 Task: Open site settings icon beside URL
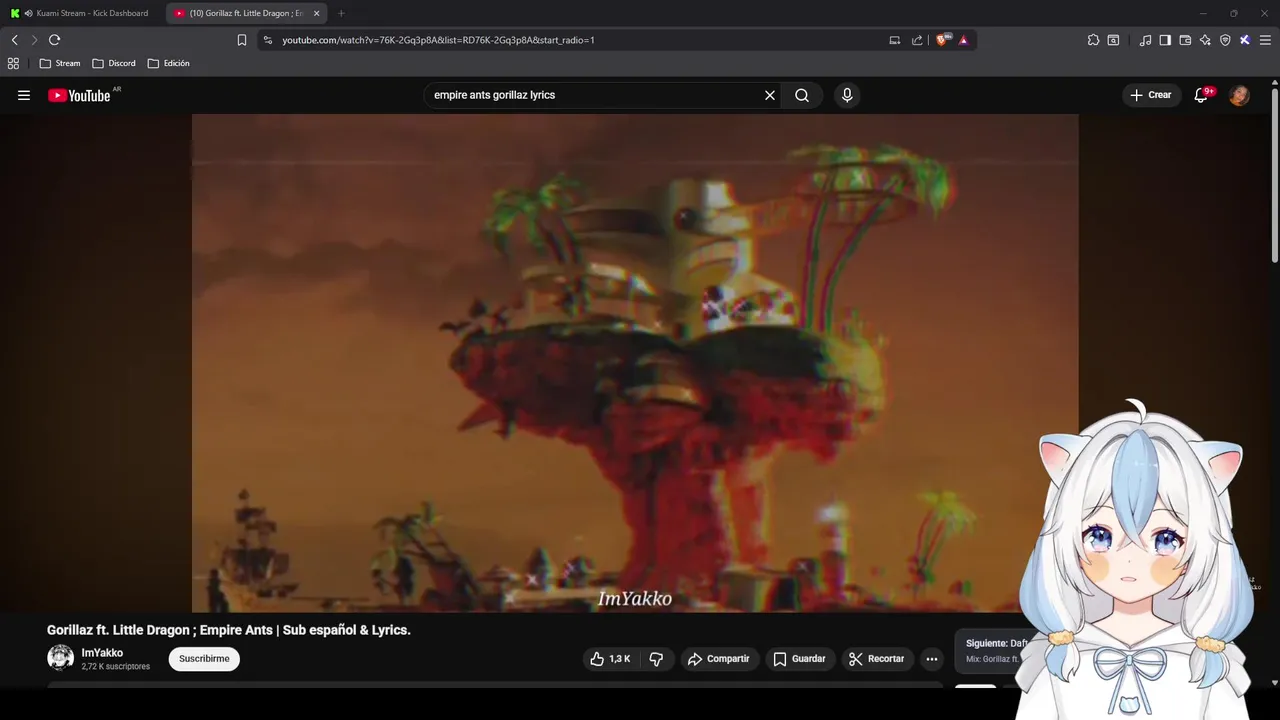click(267, 40)
